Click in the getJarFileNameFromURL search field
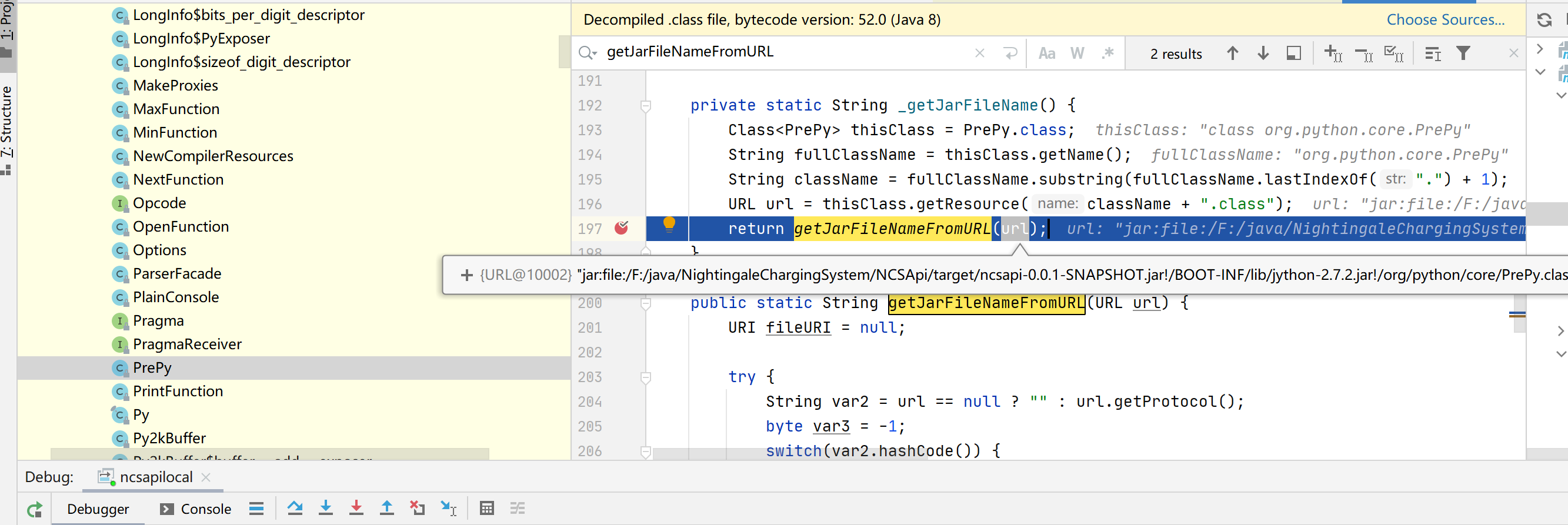Image resolution: width=1568 pixels, height=525 pixels. 785,52
